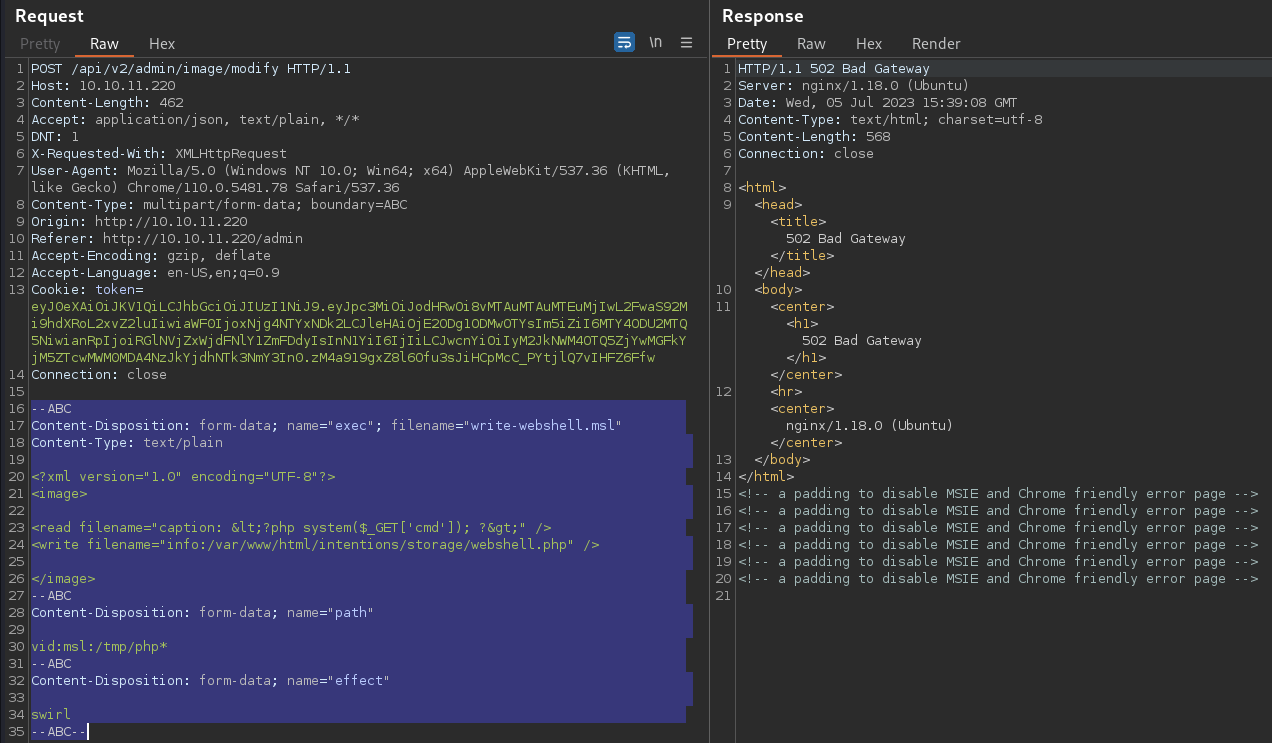Click the Response panel title
Image resolution: width=1272 pixels, height=743 pixels.
click(x=763, y=16)
